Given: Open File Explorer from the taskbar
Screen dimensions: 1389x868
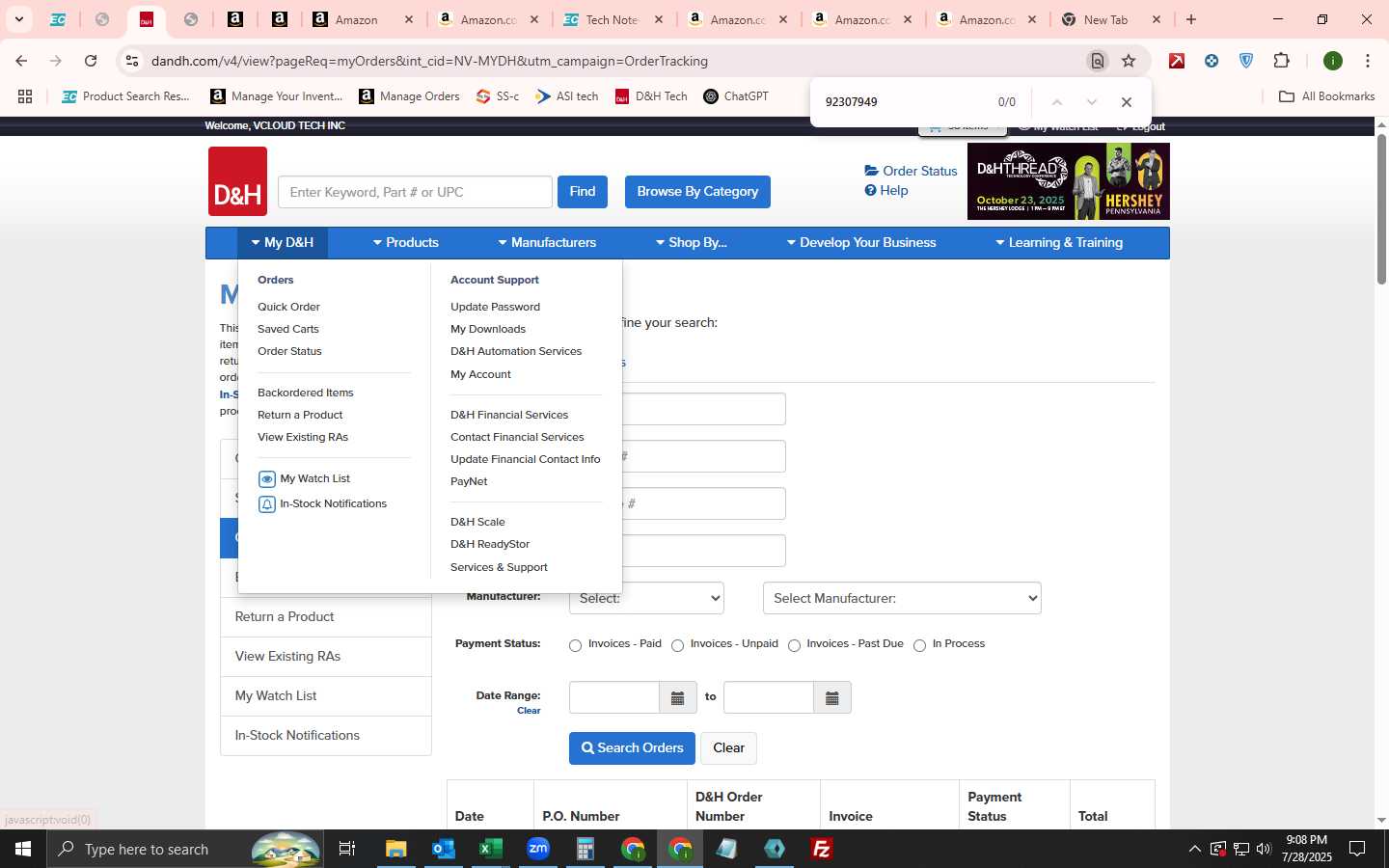Looking at the screenshot, I should point(395,849).
